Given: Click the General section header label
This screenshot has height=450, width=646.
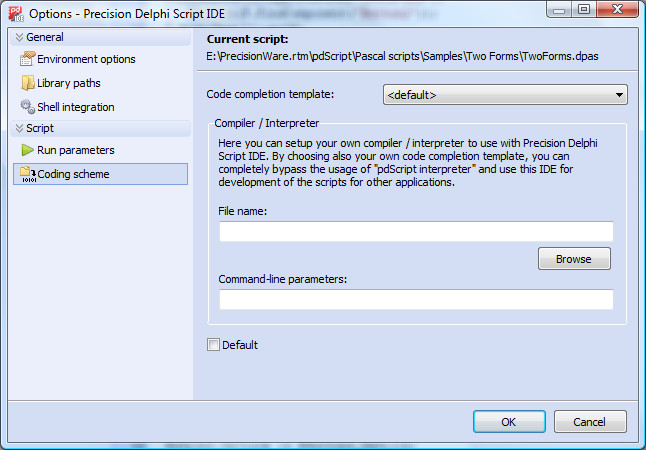Looking at the screenshot, I should pyautogui.click(x=45, y=37).
